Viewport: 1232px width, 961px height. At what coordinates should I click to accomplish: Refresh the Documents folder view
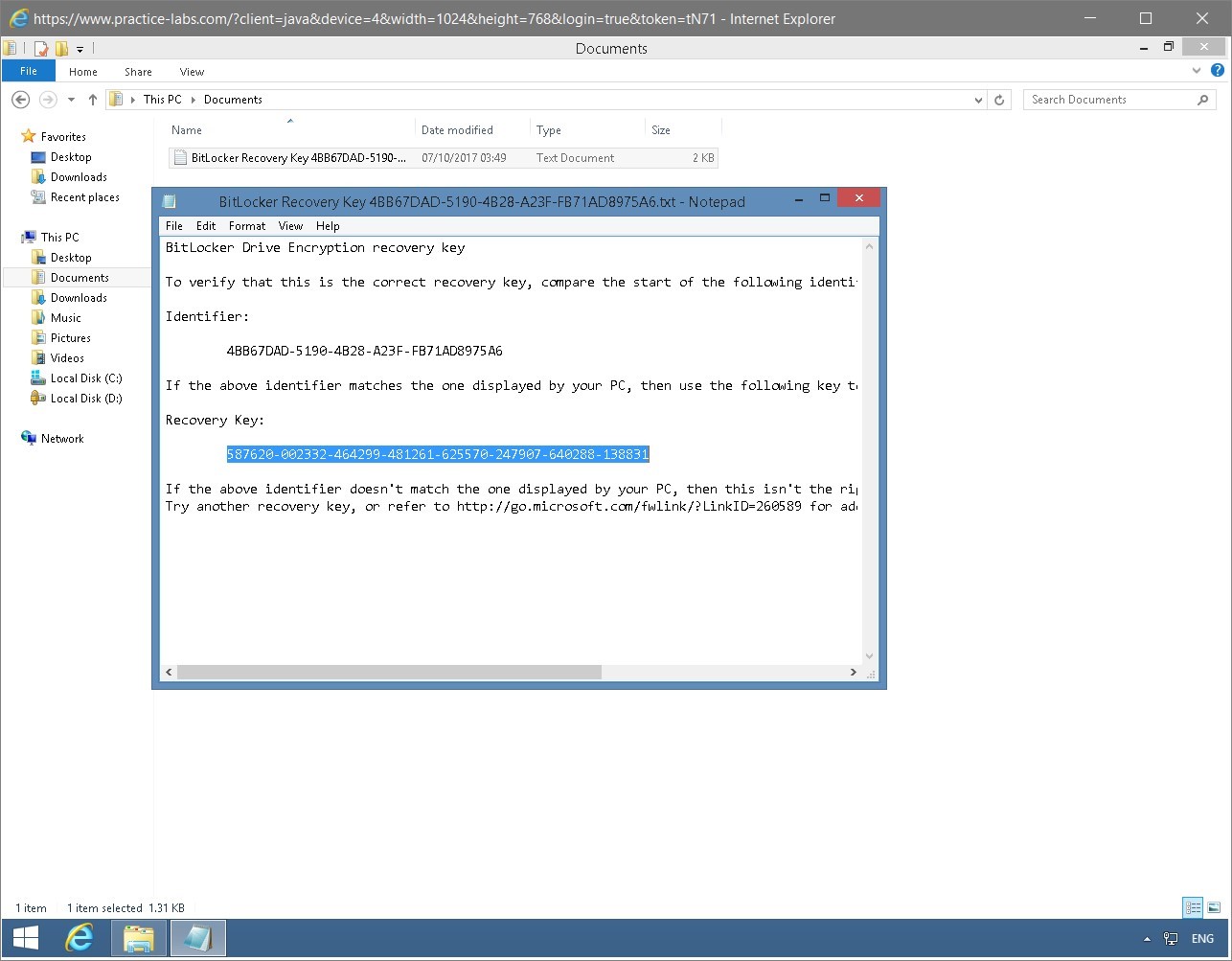coord(999,99)
